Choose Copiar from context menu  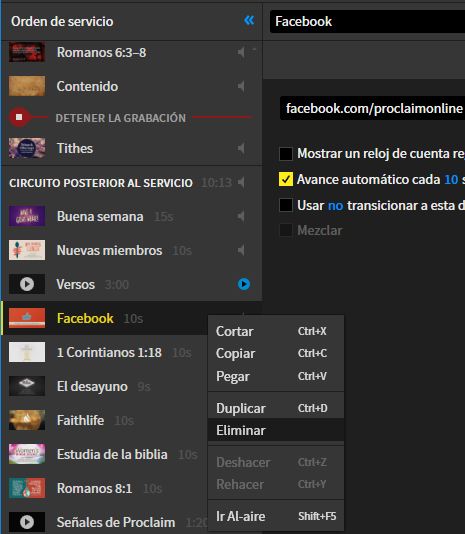pos(276,354)
